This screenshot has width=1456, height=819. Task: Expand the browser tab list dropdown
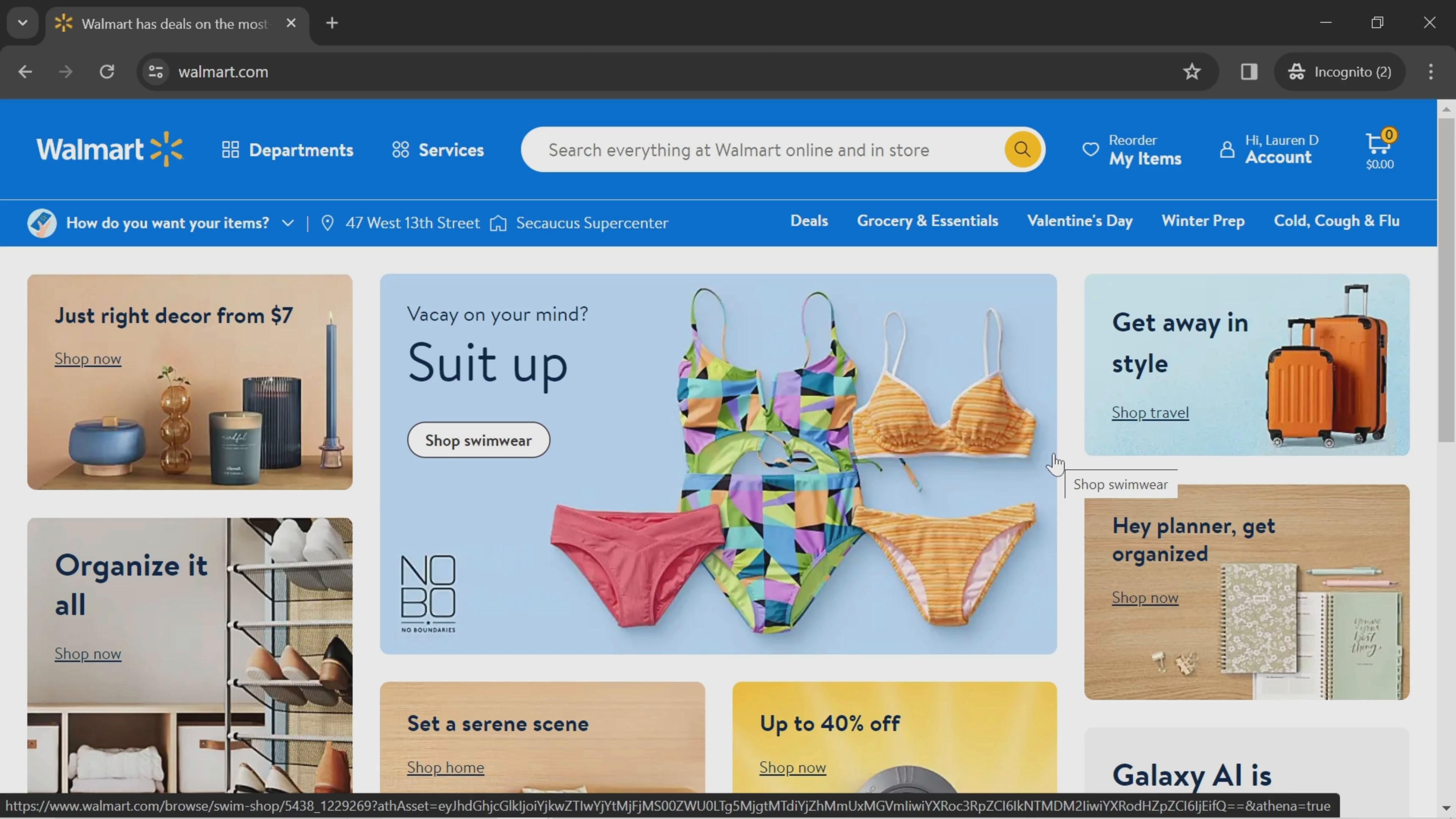(22, 22)
